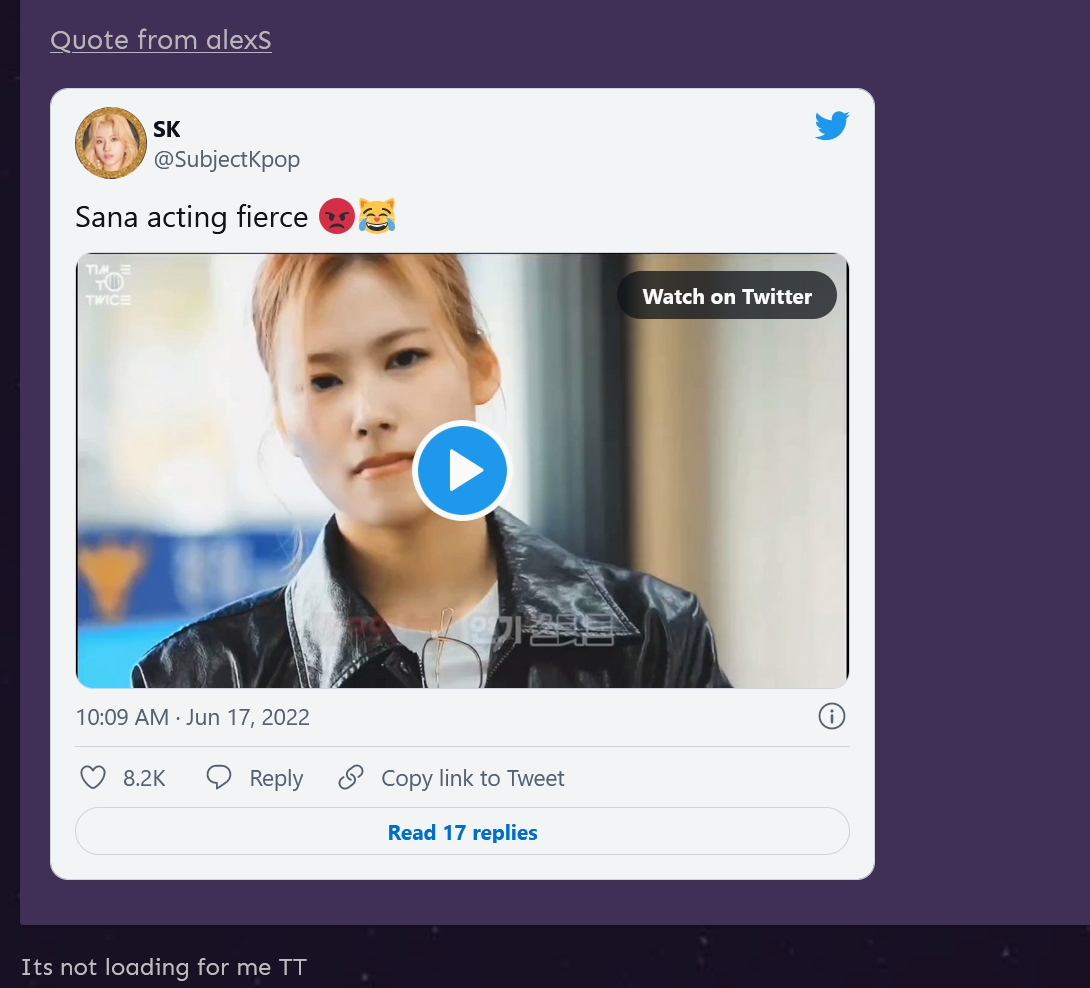Click the chain link copy icon
The image size is (1090, 988).
[351, 778]
